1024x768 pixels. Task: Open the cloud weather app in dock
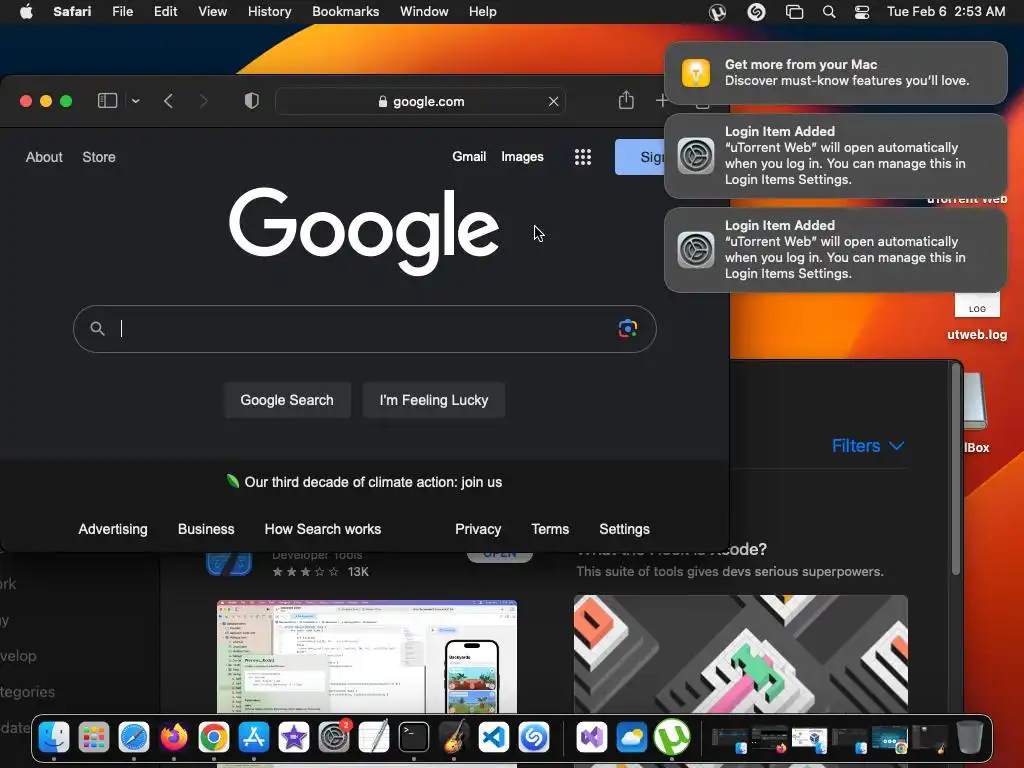click(632, 737)
